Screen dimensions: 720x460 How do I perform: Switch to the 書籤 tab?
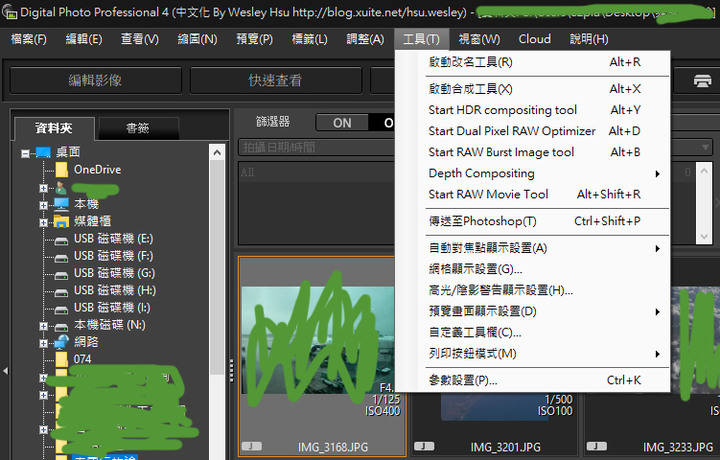click(x=138, y=129)
